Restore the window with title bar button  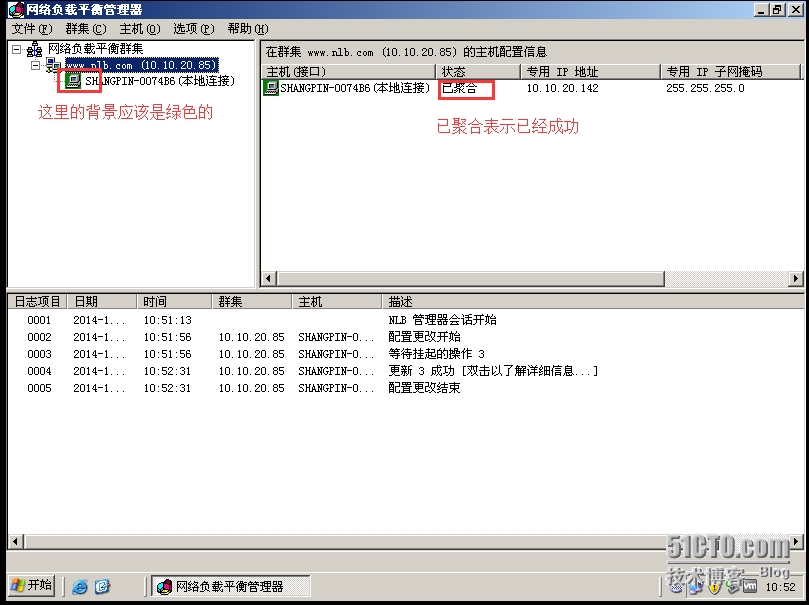777,9
